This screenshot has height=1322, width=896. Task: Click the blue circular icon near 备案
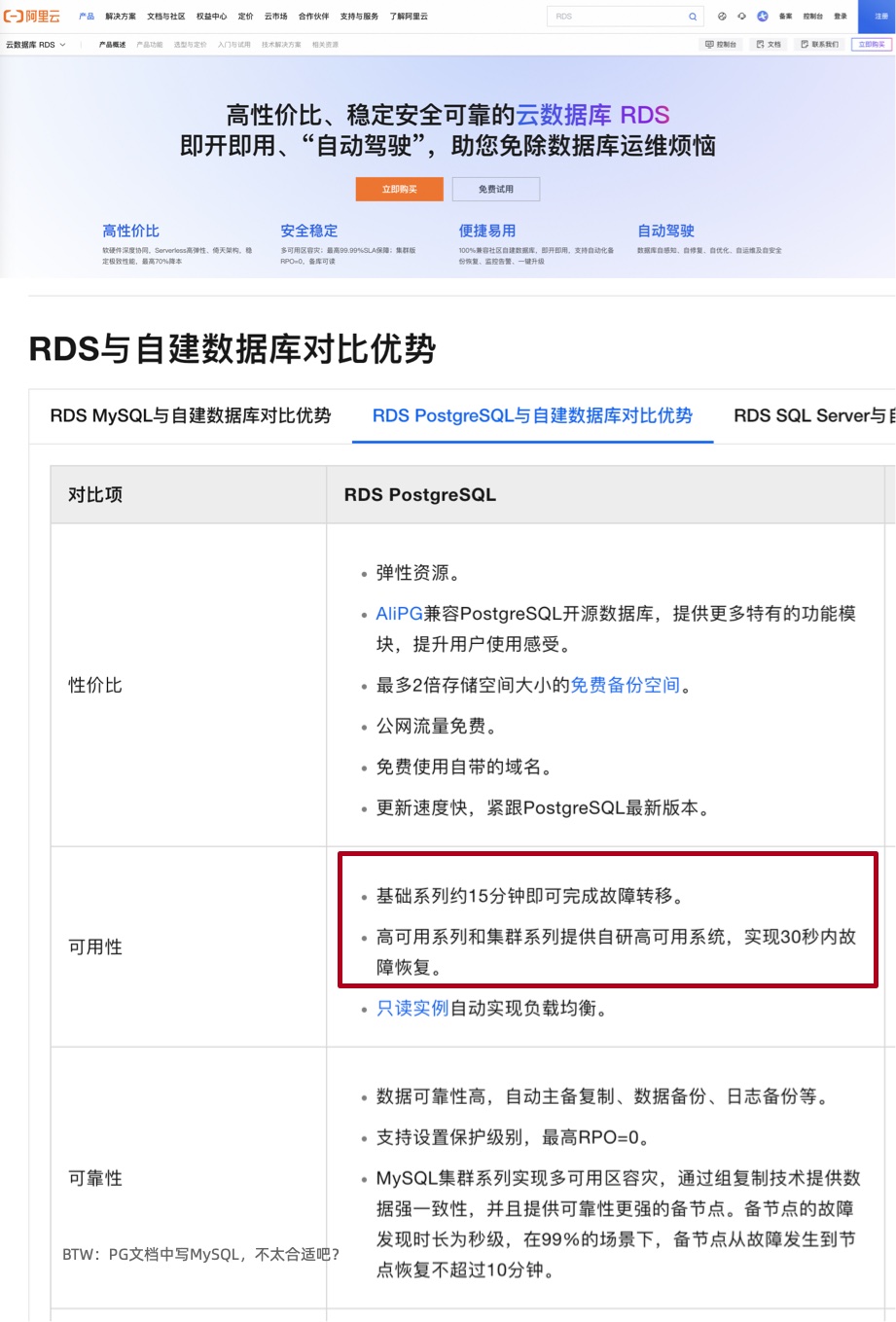[x=763, y=17]
